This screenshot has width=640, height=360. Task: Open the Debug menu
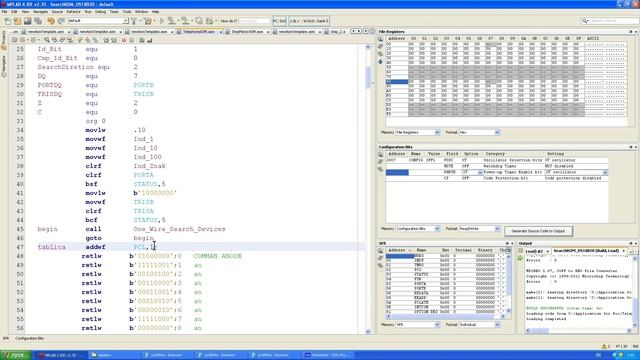(x=100, y=12)
